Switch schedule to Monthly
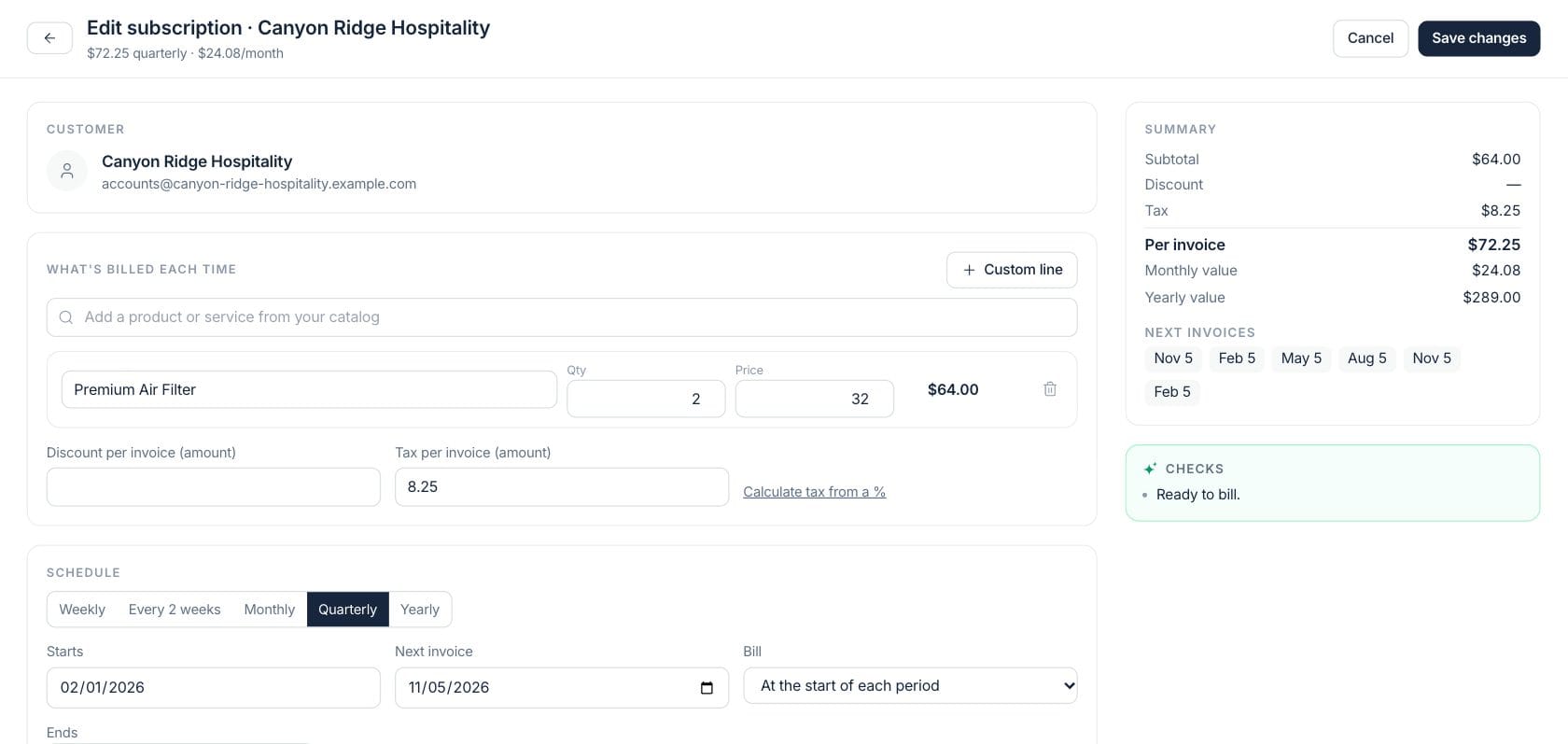This screenshot has width=1568, height=744. 270,610
